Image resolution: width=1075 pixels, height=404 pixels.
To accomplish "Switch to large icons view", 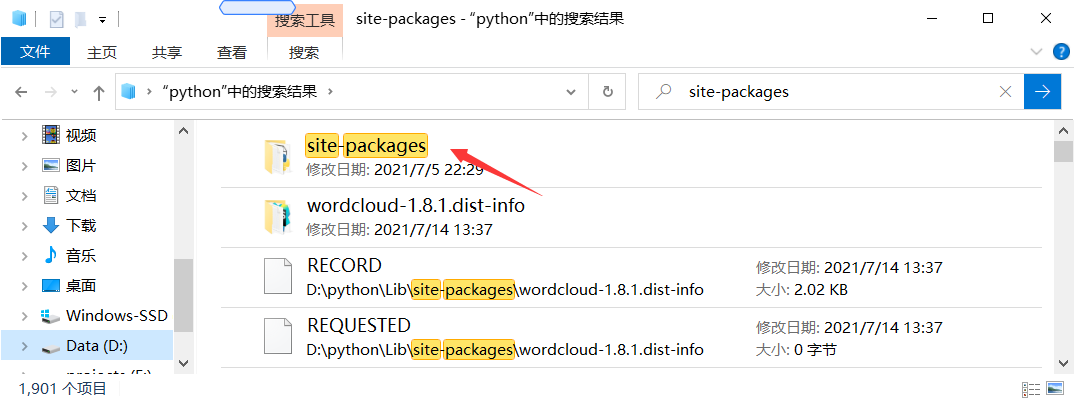I will [1055, 389].
